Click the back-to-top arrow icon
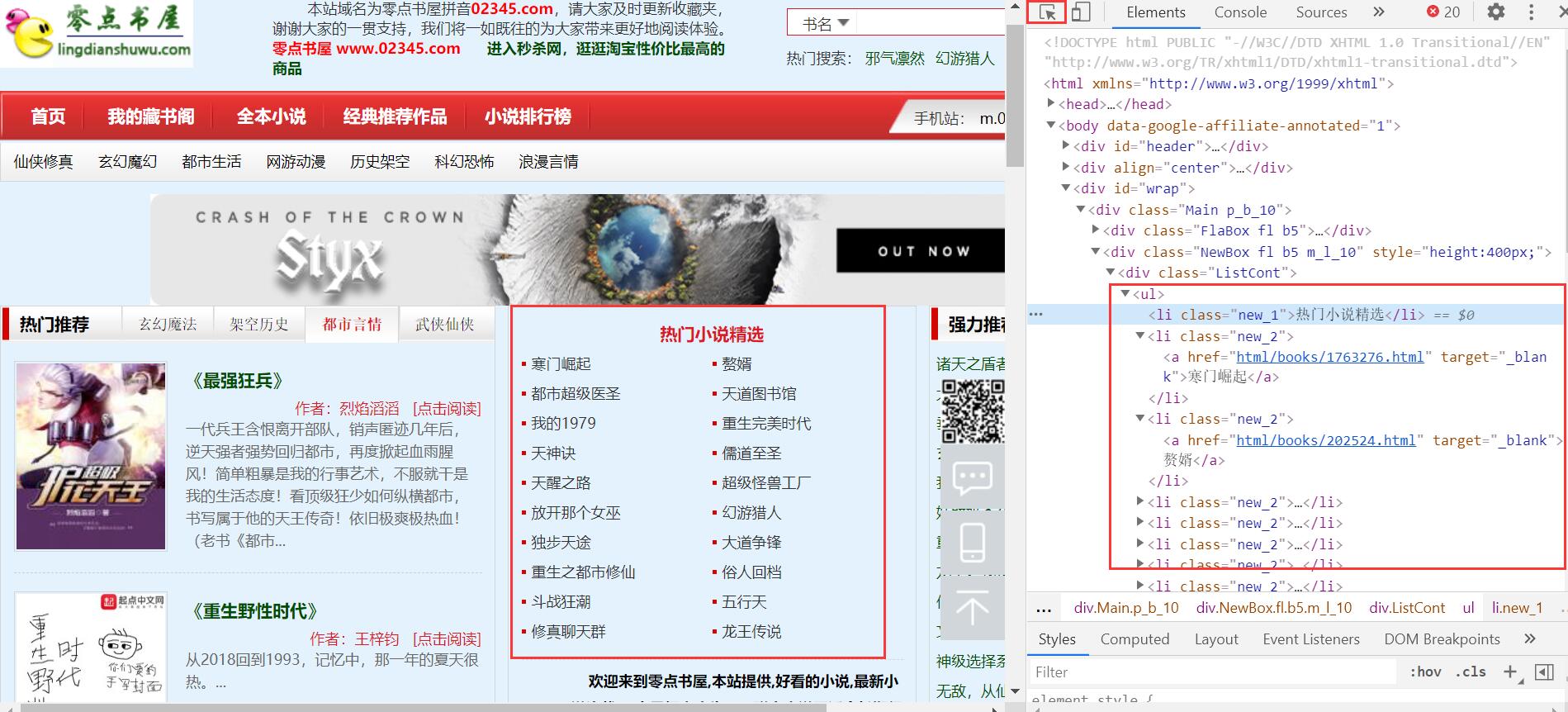This screenshot has width=1568, height=712. tap(972, 609)
